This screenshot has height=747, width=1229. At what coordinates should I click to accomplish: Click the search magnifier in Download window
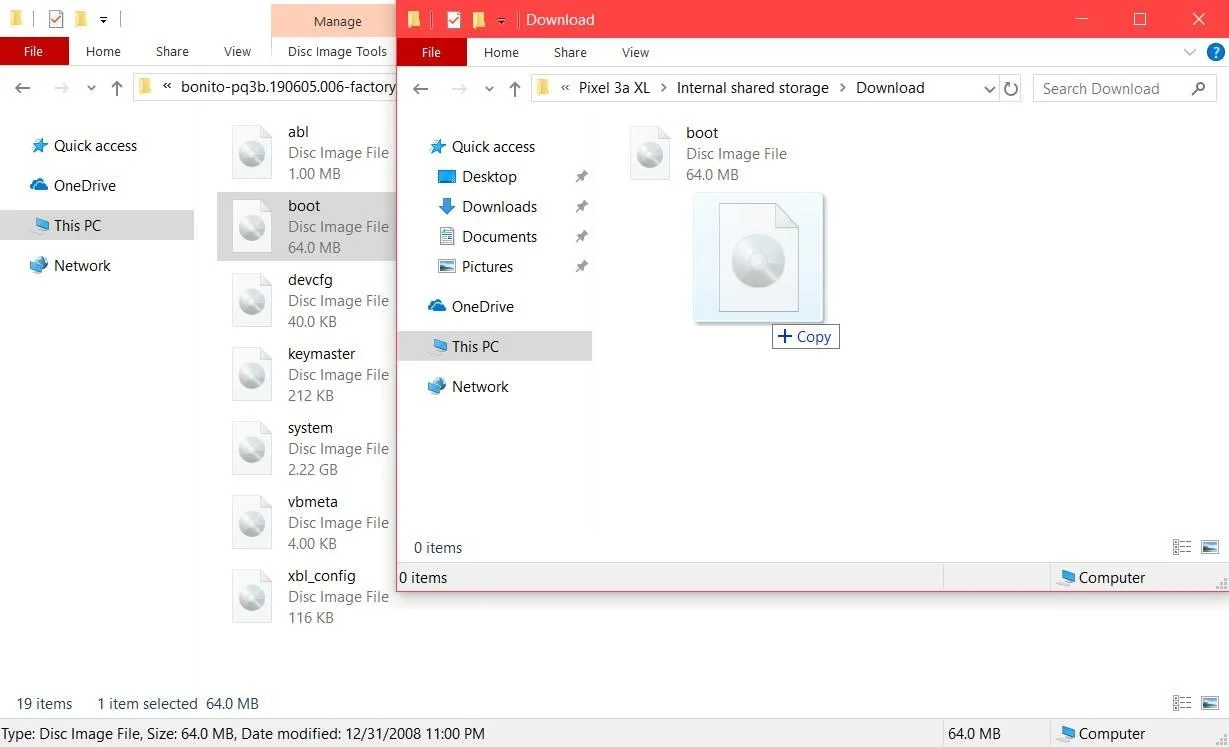(x=1199, y=89)
